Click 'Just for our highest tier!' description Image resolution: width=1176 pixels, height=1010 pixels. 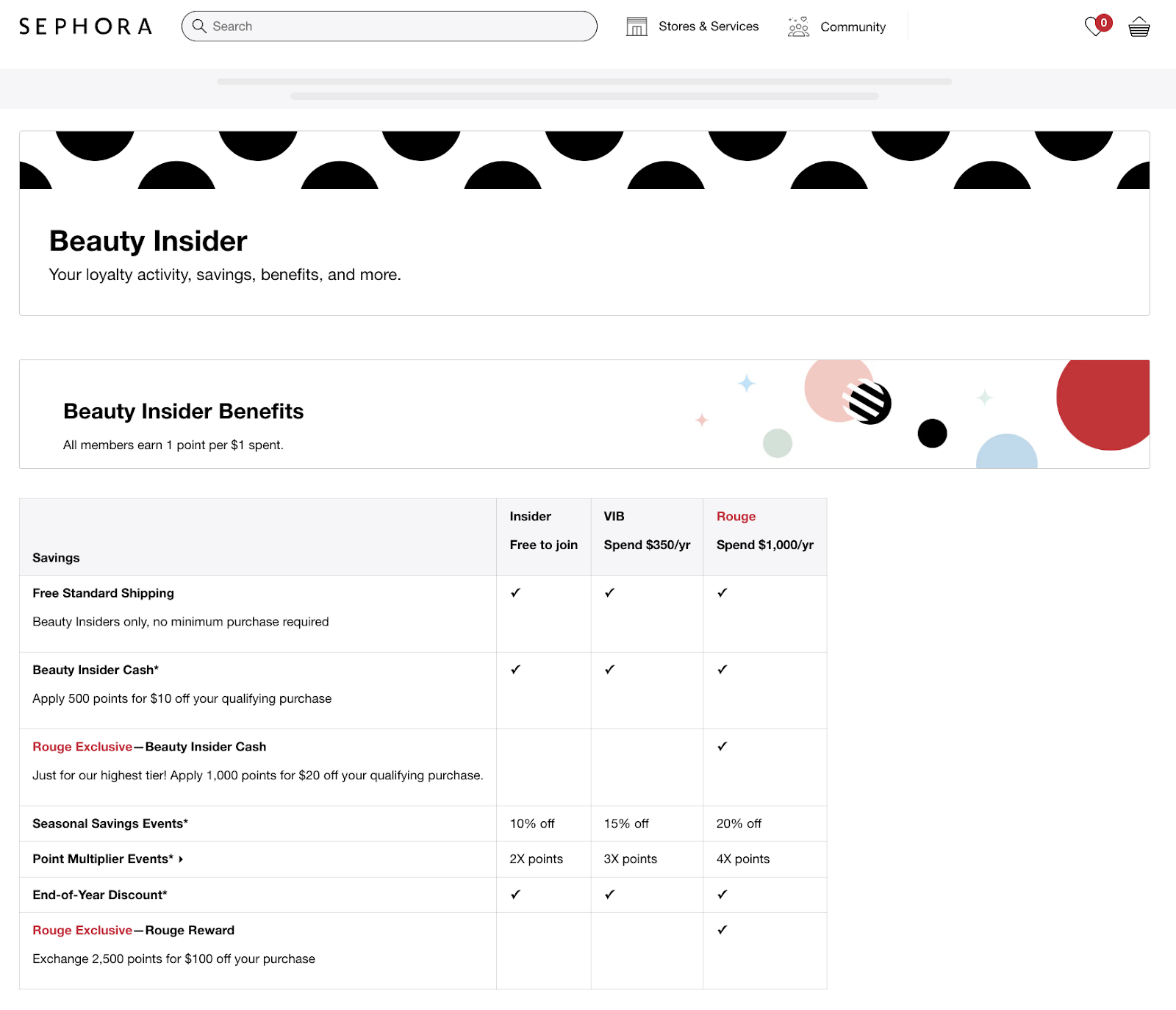258,776
